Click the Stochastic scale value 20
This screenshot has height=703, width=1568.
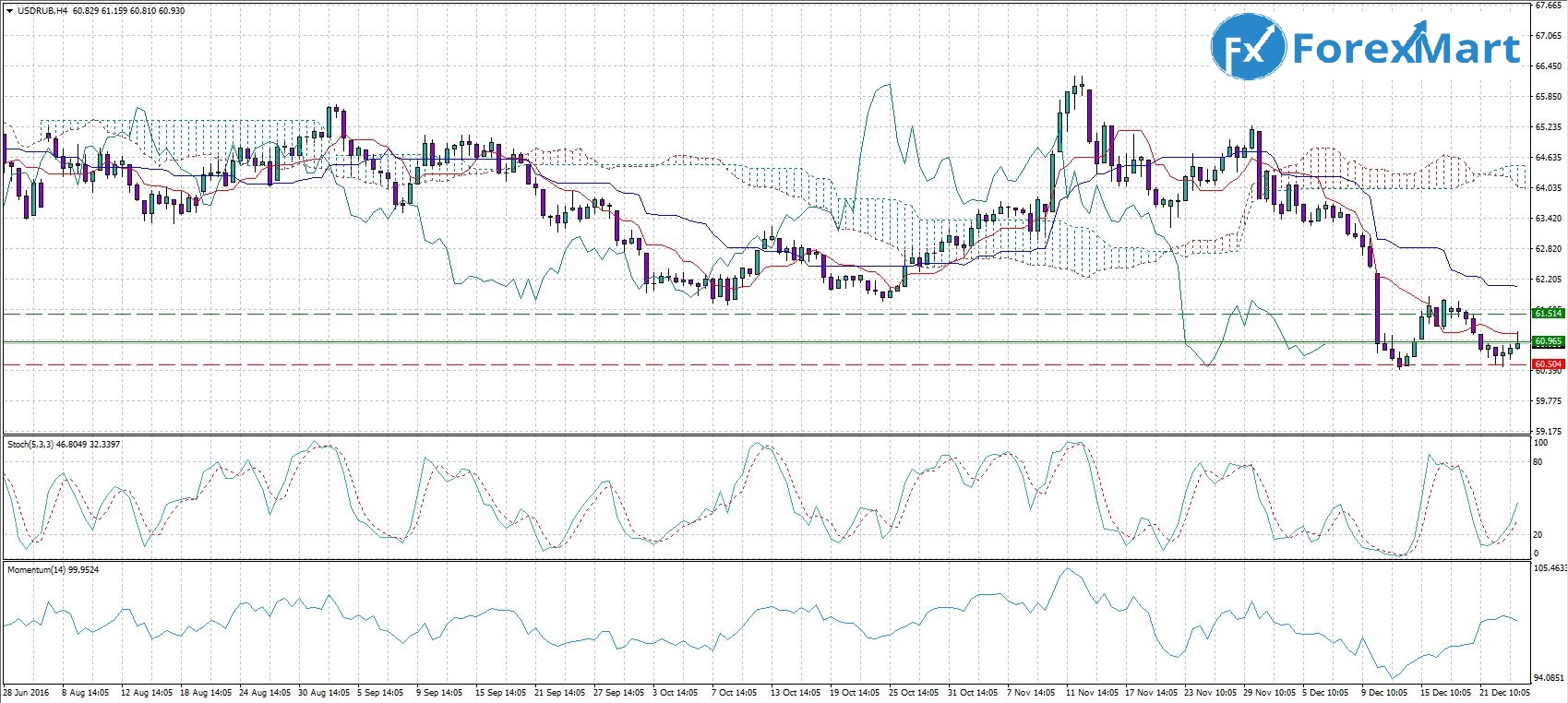(x=1538, y=535)
